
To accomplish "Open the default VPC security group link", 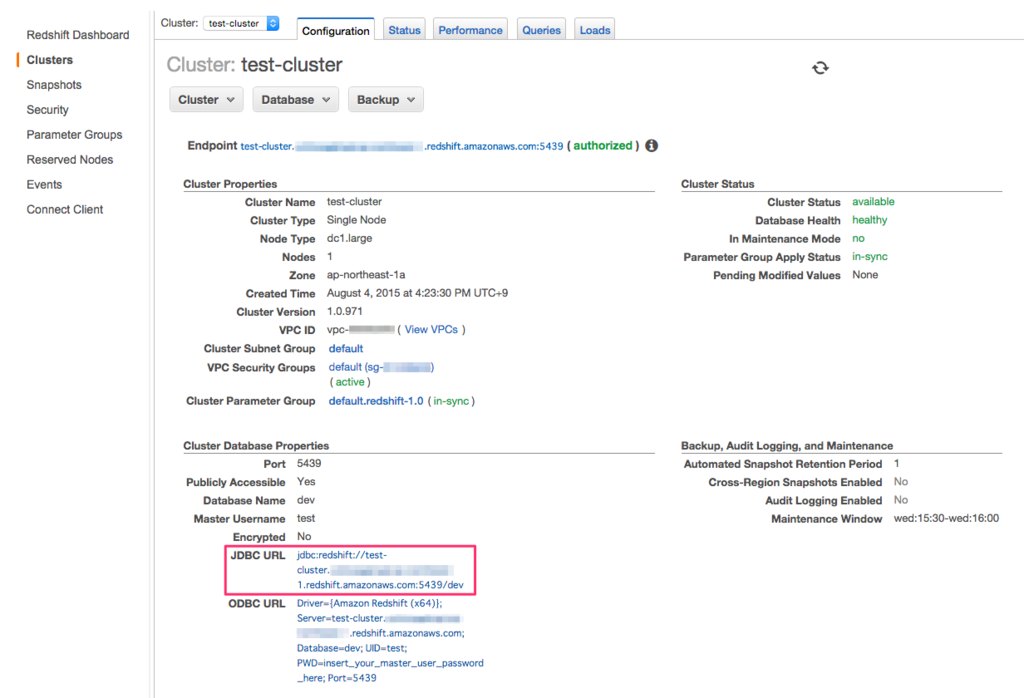I will click(381, 368).
